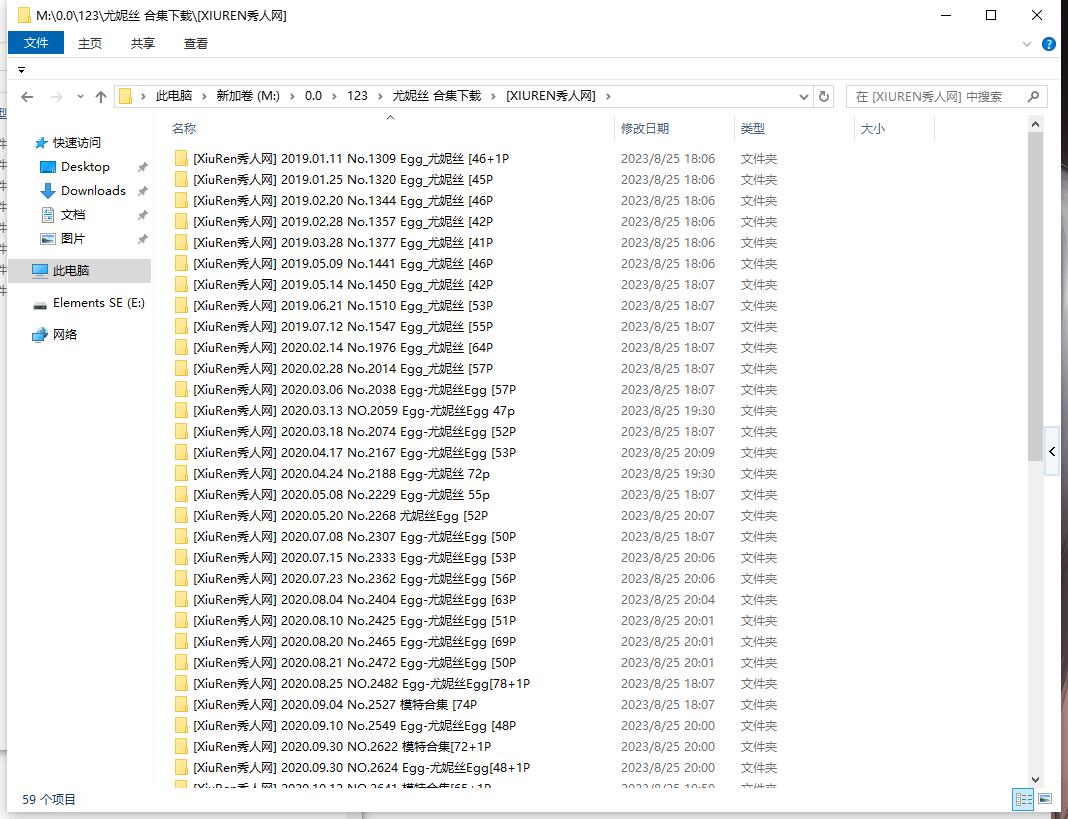Open the 查看 ribbon tab
This screenshot has width=1068, height=819.
pyautogui.click(x=195, y=44)
